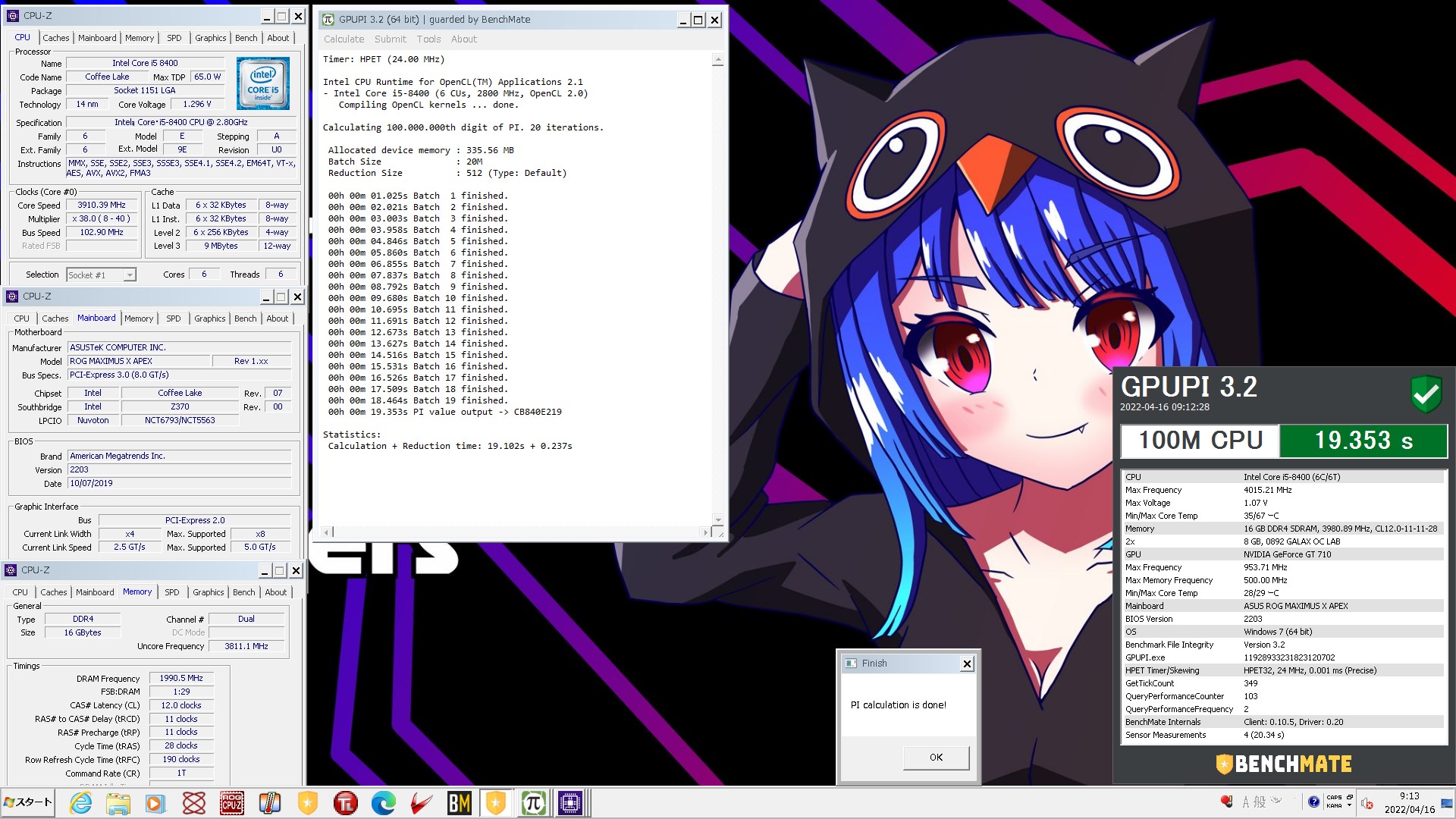This screenshot has width=1456, height=819.
Task: Open the red swoosh taskbar app
Action: point(422,803)
